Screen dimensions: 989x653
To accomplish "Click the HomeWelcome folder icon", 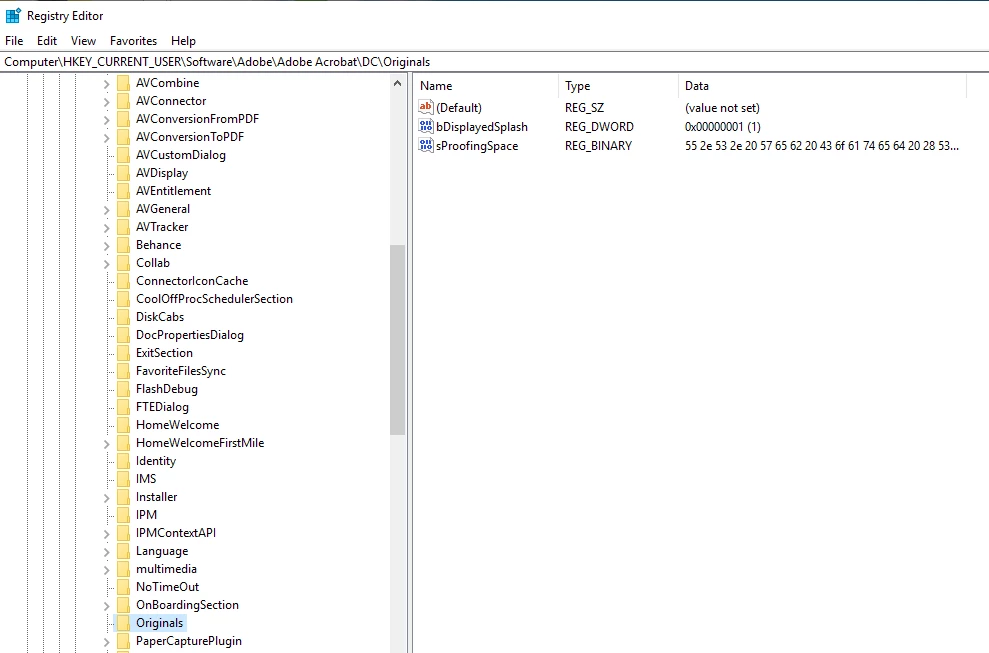I will click(124, 425).
